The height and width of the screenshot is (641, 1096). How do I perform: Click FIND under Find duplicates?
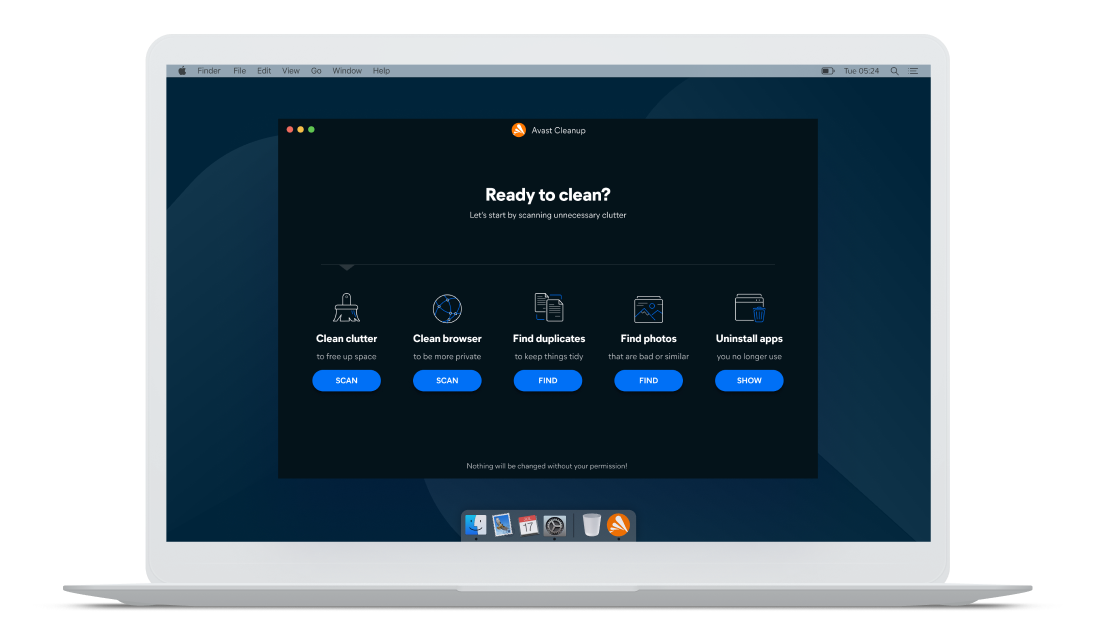(x=548, y=380)
